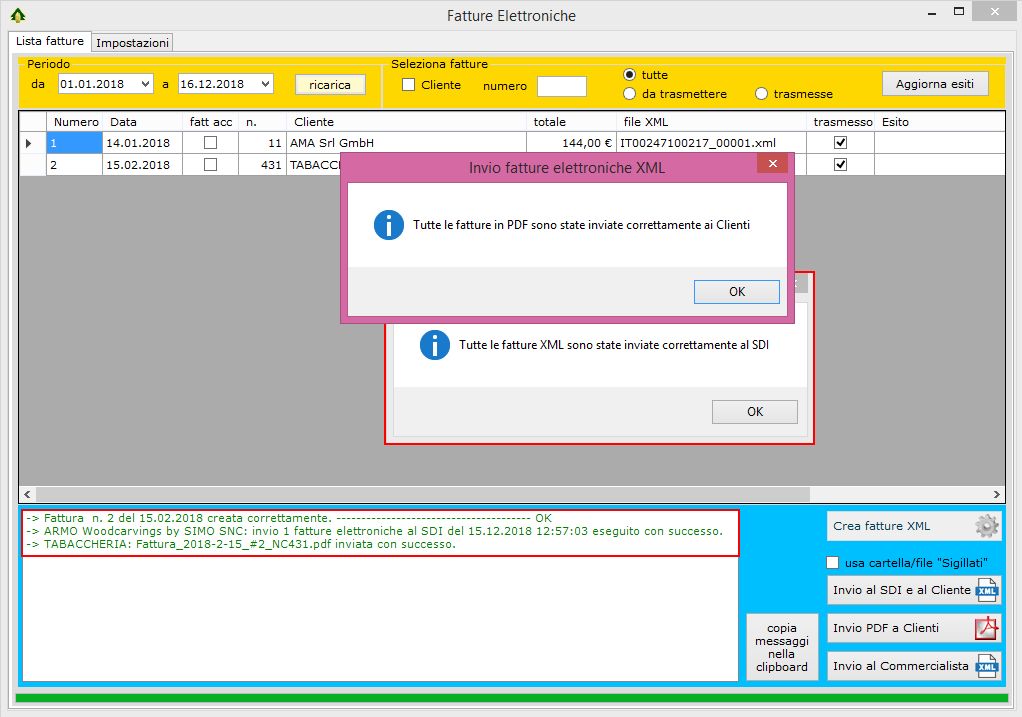Click the blue info icon in PDF dialog
The height and width of the screenshot is (717, 1022).
pyautogui.click(x=388, y=225)
